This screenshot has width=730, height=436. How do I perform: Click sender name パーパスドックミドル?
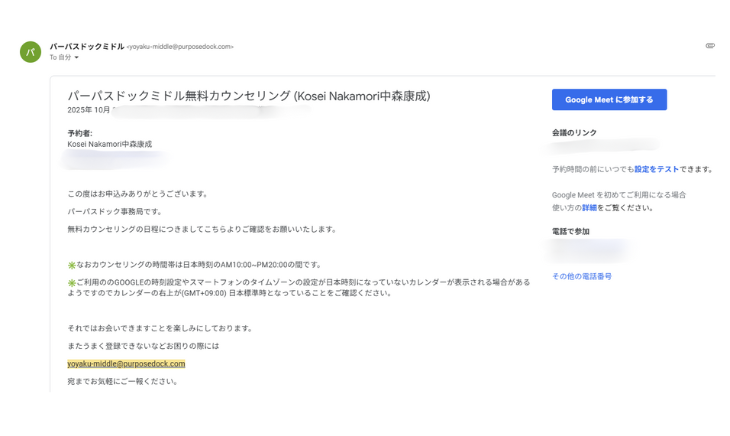(x=87, y=46)
